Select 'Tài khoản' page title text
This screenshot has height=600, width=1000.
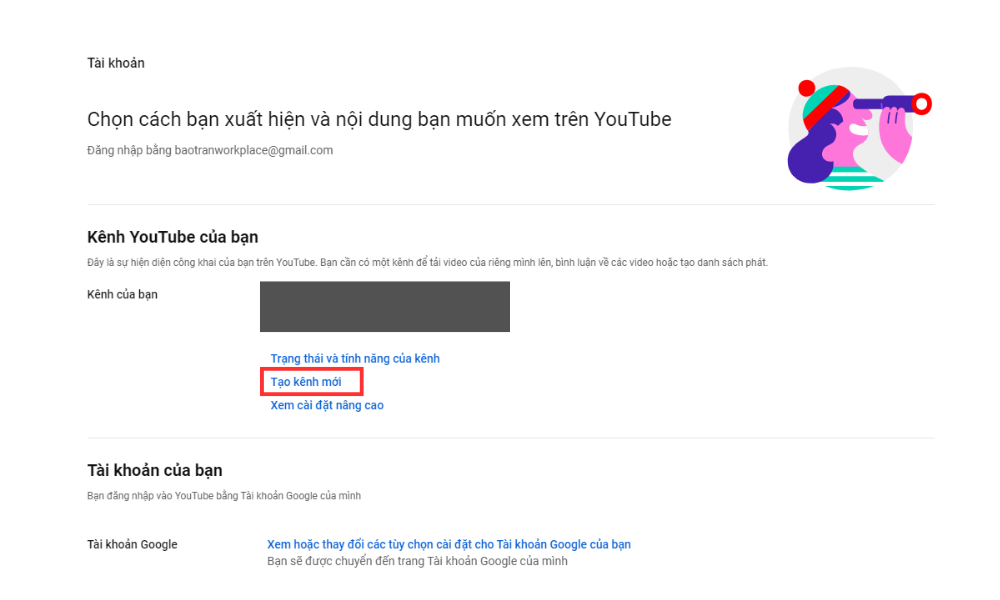pyautogui.click(x=115, y=63)
